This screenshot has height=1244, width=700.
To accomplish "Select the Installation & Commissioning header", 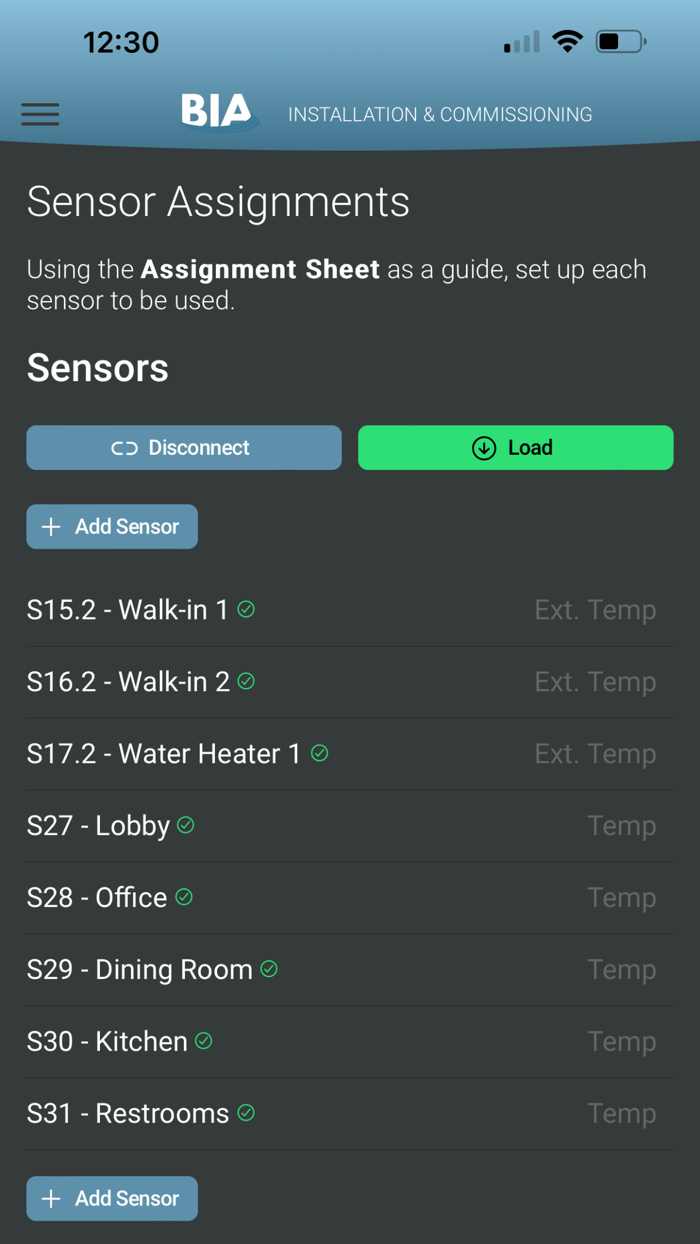I will tap(440, 114).
